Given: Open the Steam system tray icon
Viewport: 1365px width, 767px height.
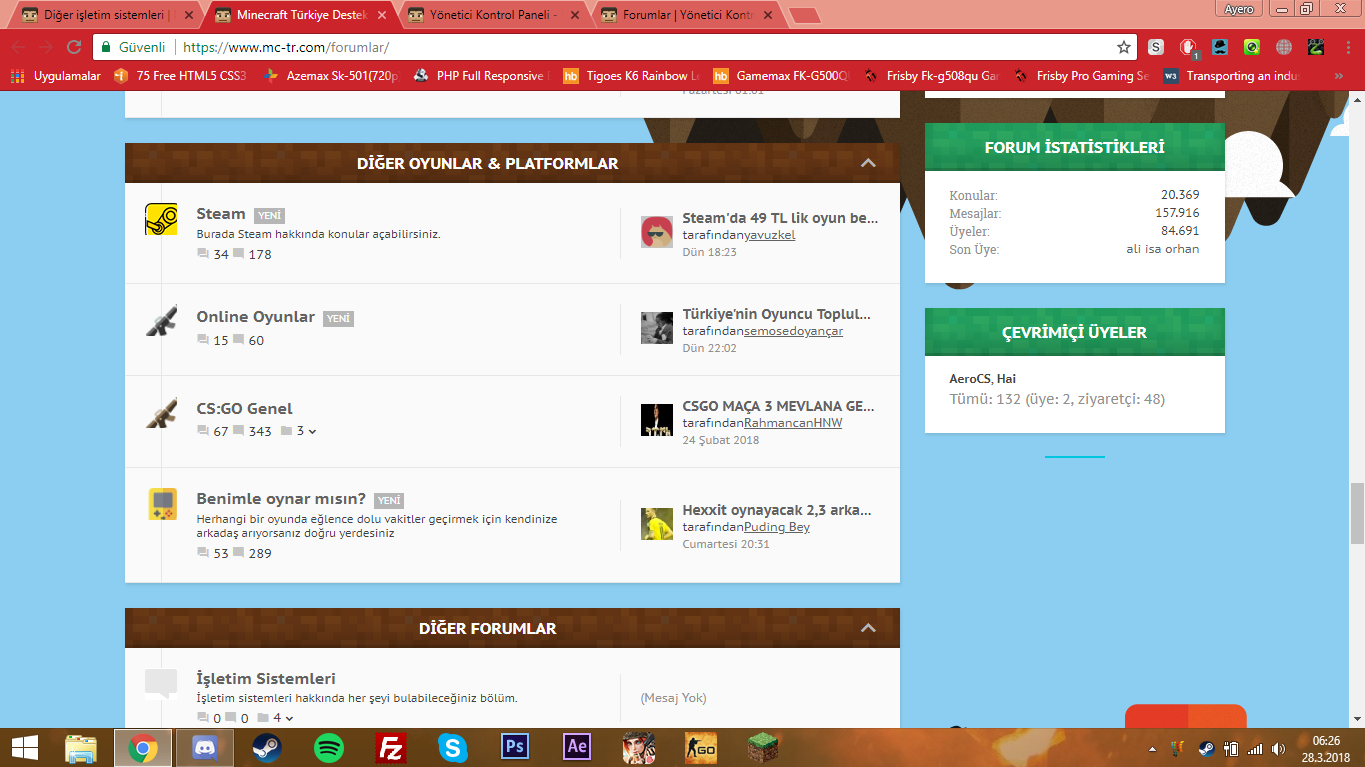Looking at the screenshot, I should 1205,748.
